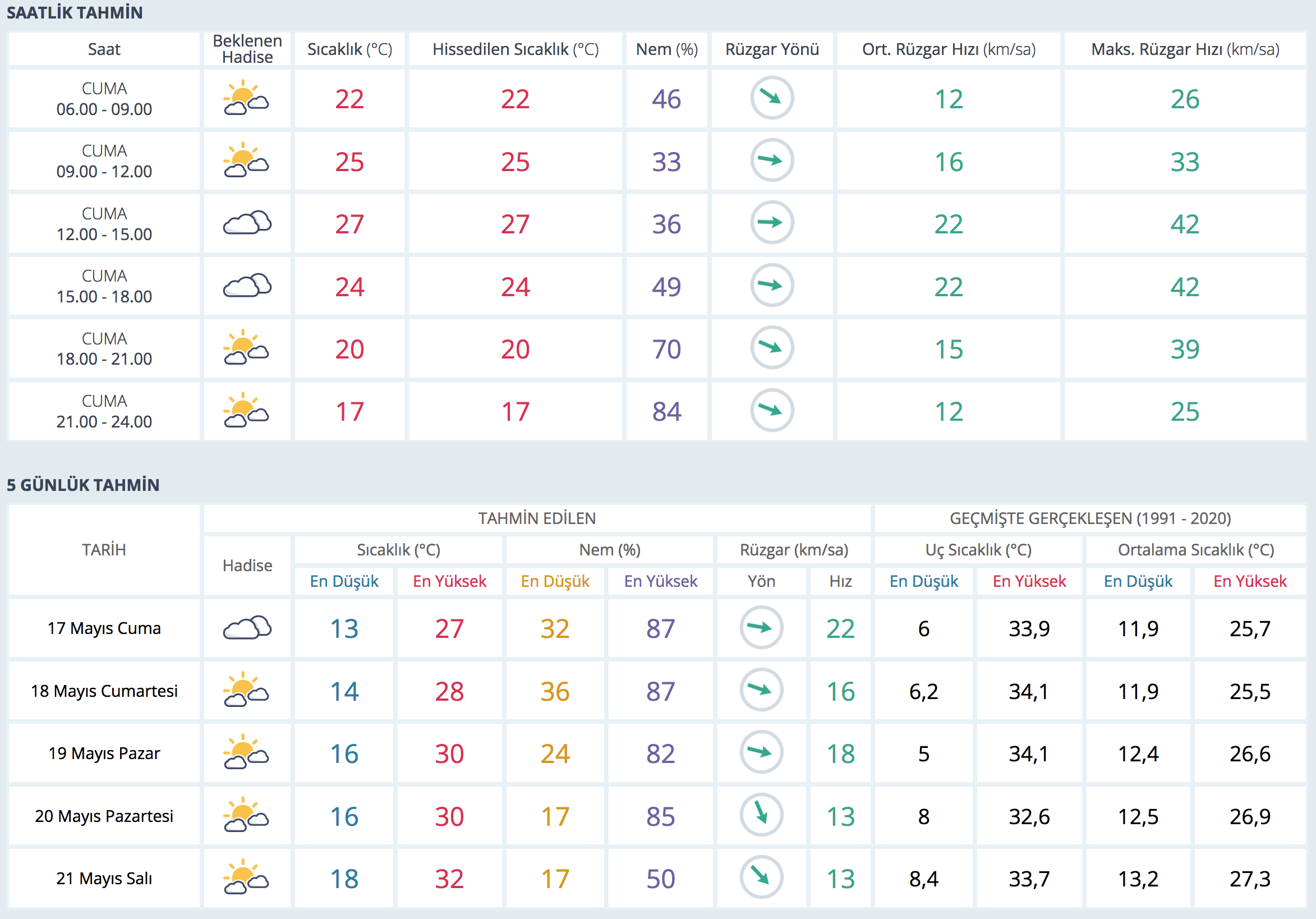Click partly cloudy icon for Cuma 18.00 - 21.00
The width and height of the screenshot is (1316, 919).
click(x=246, y=348)
